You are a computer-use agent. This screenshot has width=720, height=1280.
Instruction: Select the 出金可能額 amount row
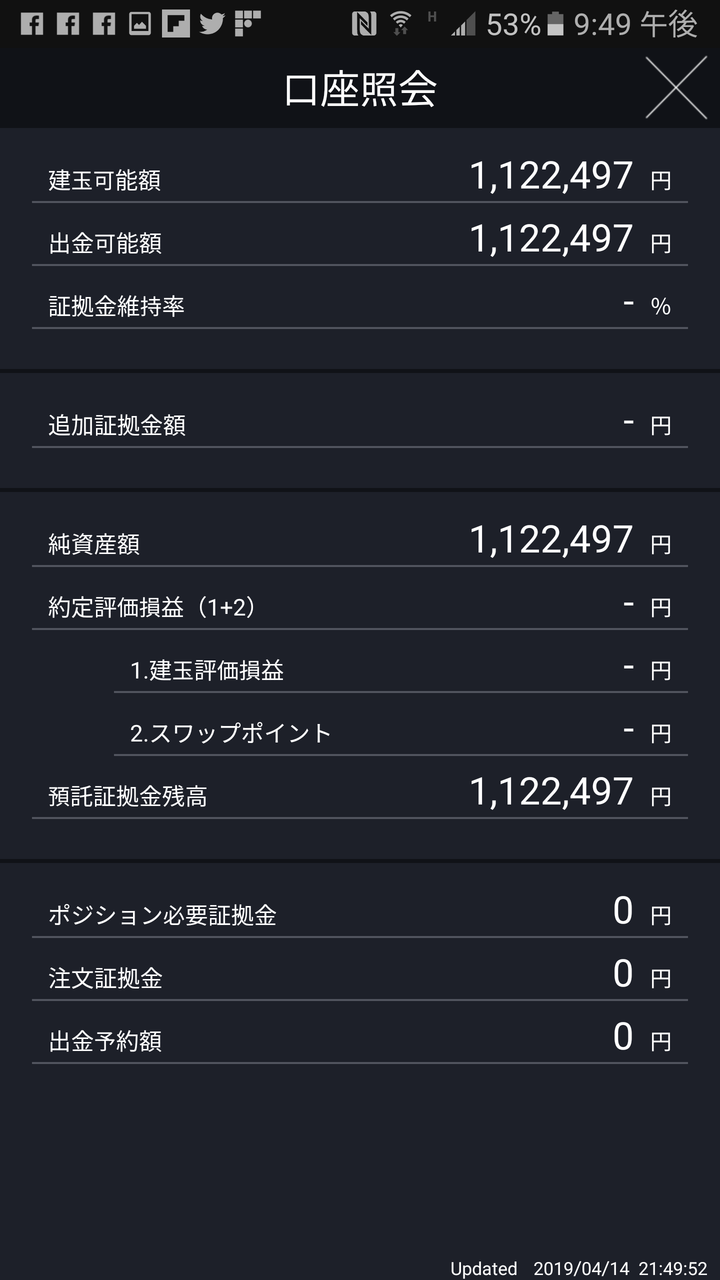[x=360, y=240]
